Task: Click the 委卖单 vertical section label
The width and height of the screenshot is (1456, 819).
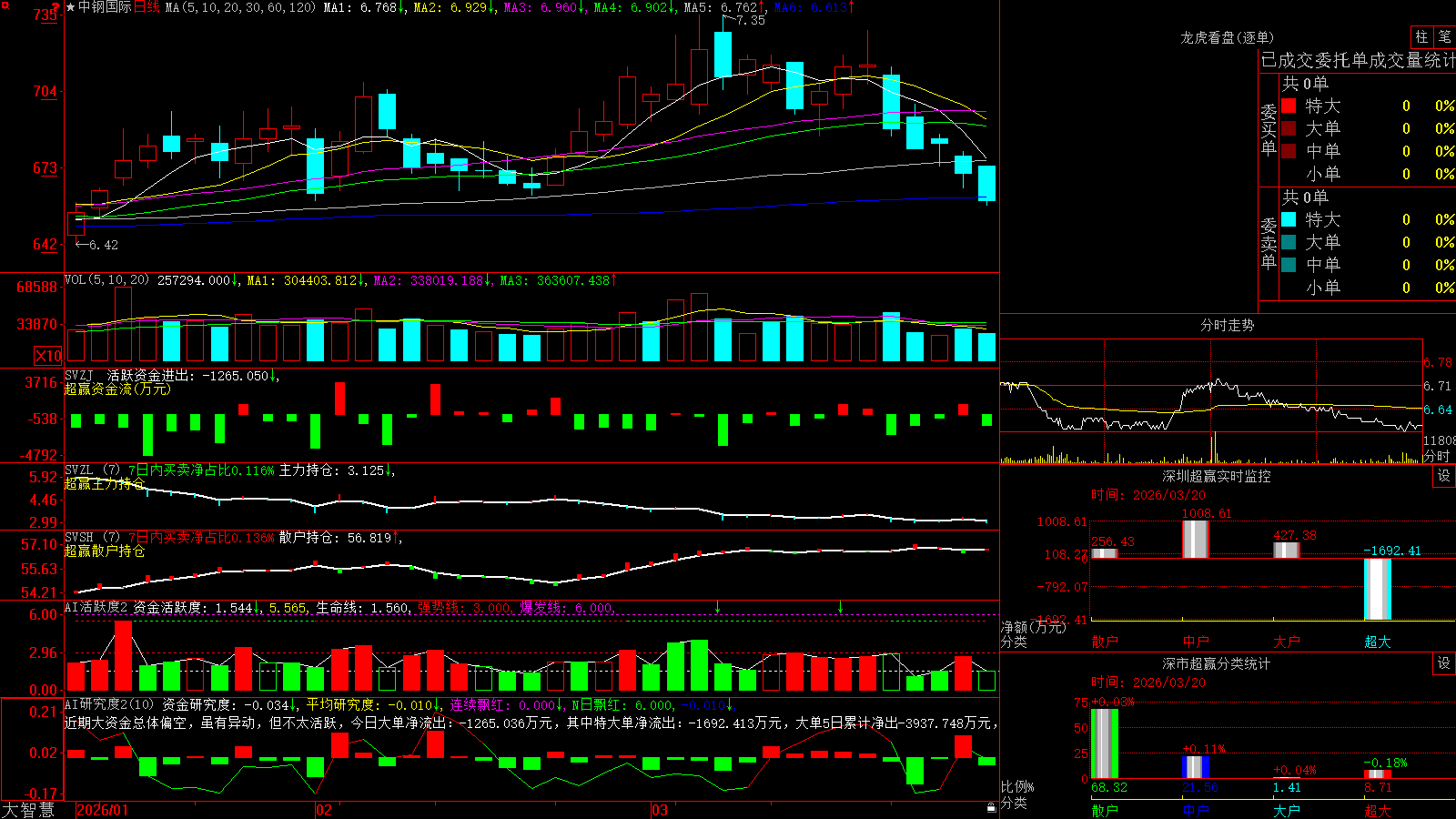Action: 1269,243
